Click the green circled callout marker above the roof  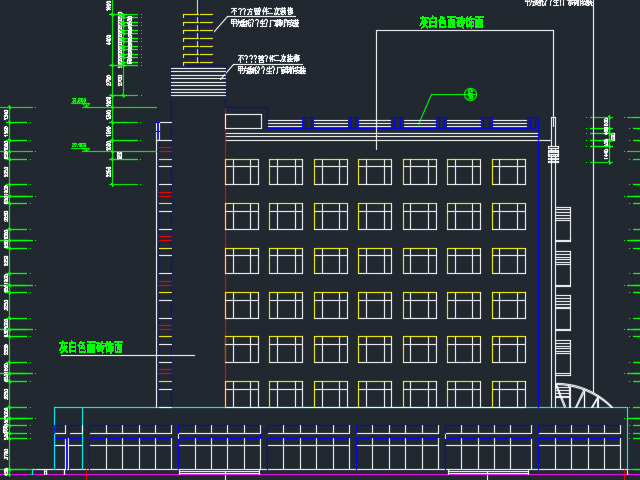coord(470,95)
